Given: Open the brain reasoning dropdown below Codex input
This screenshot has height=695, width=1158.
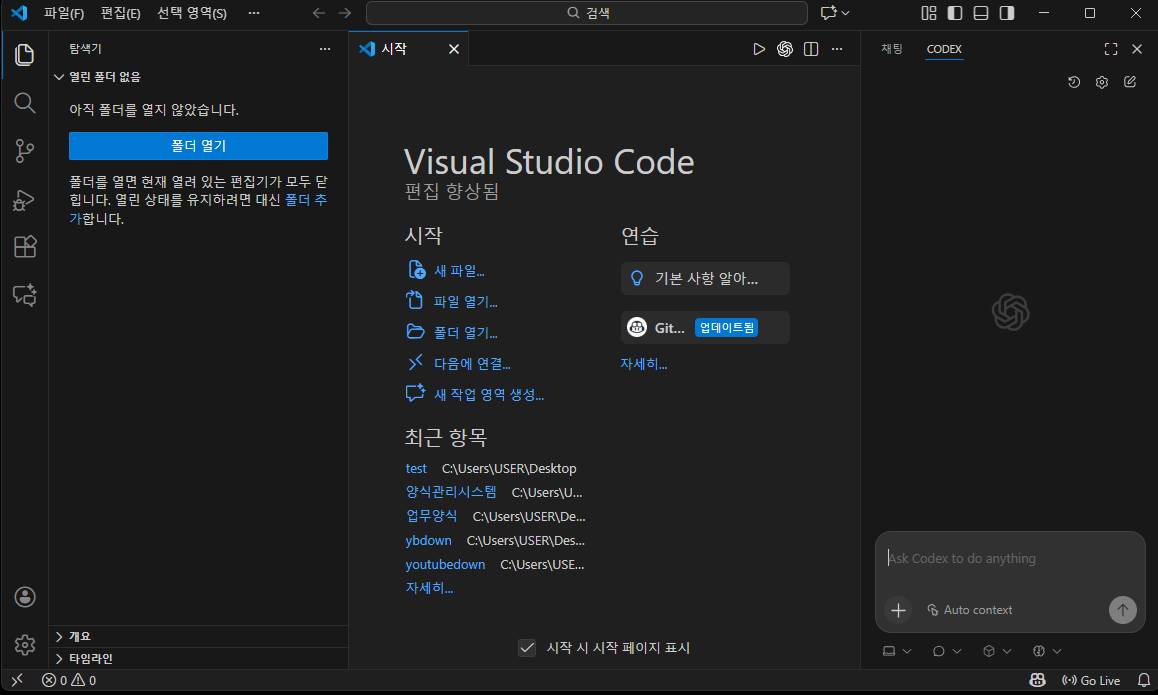Looking at the screenshot, I should tap(1047, 651).
